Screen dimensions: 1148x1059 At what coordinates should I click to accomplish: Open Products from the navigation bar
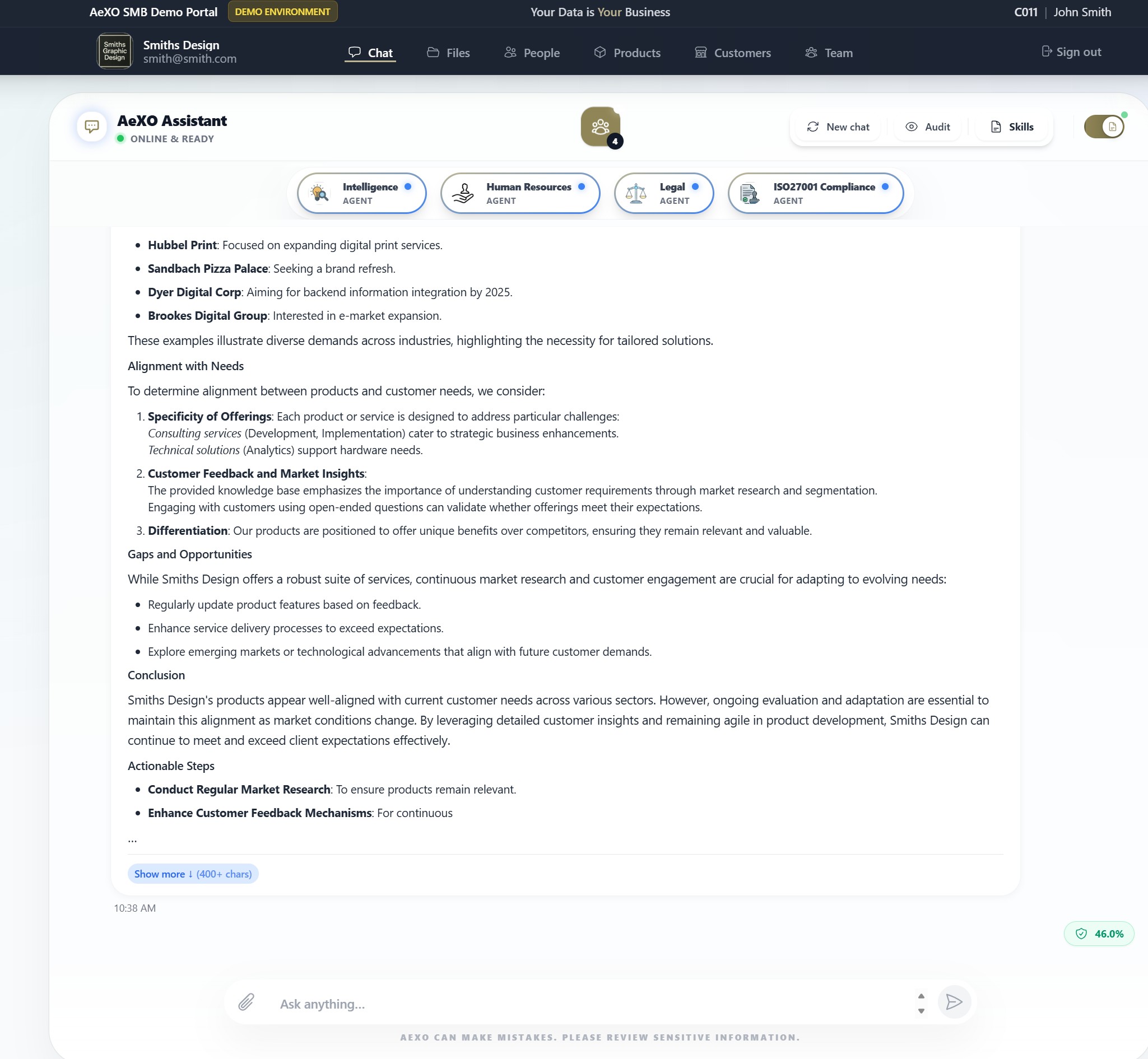628,52
